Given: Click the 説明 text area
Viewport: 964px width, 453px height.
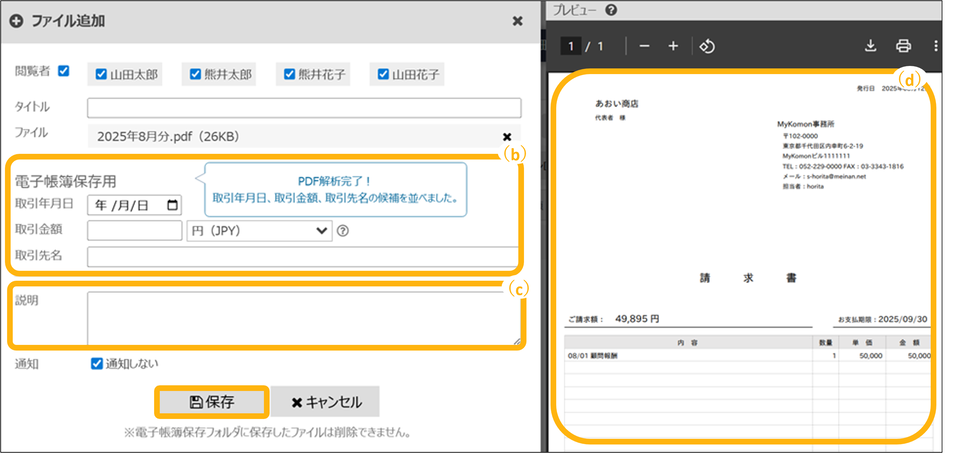Looking at the screenshot, I should click(x=304, y=318).
